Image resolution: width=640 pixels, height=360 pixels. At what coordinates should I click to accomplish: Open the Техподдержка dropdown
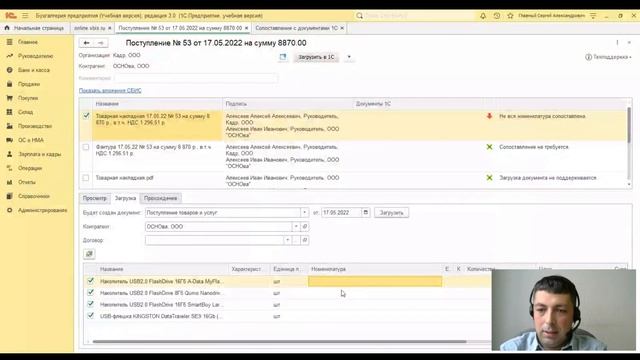point(608,57)
